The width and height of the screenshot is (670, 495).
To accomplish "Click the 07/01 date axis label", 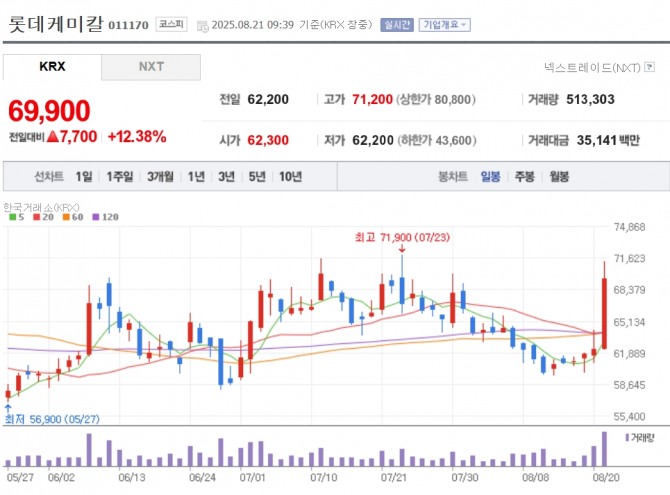I will [253, 477].
